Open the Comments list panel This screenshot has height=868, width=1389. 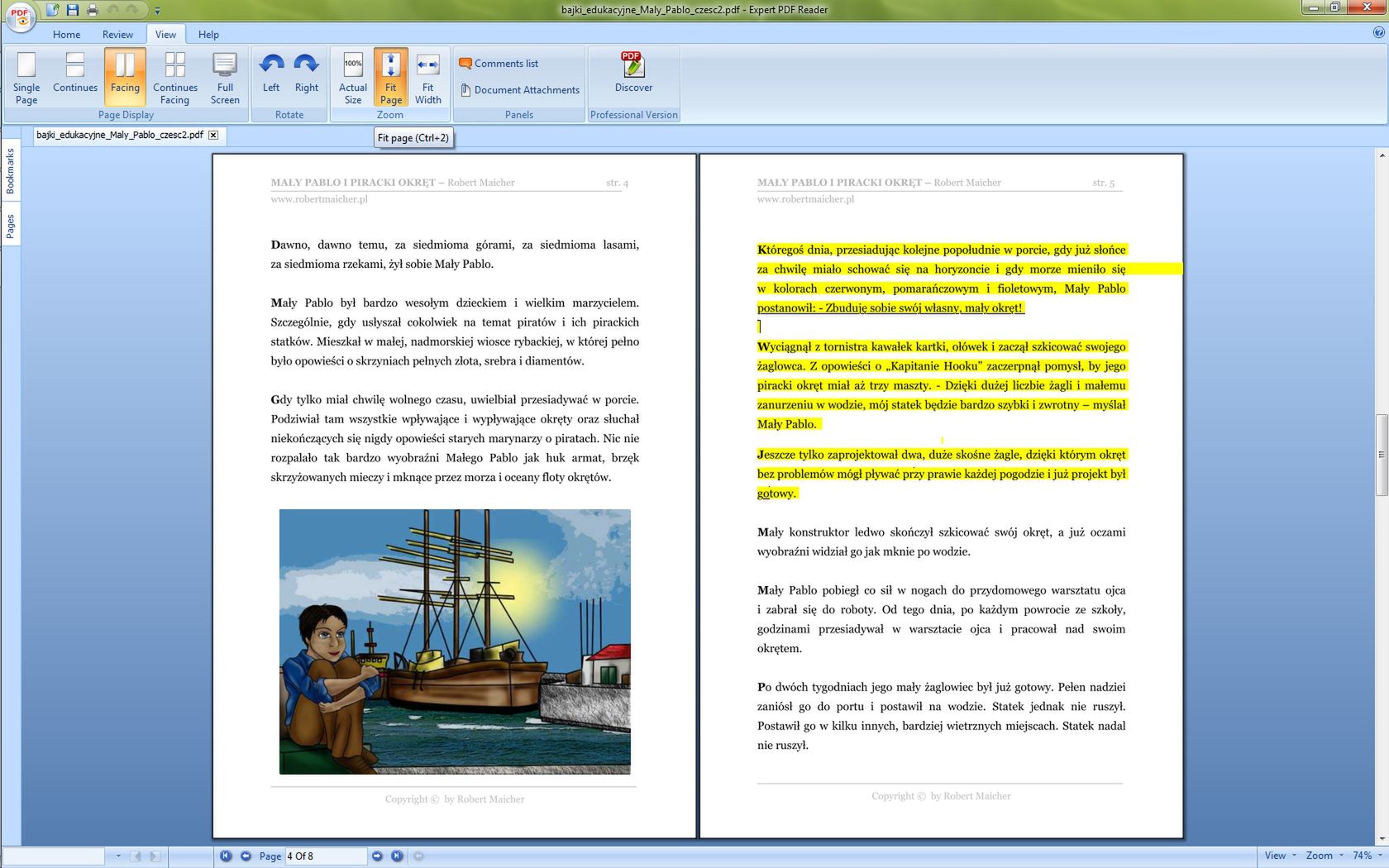(499, 64)
